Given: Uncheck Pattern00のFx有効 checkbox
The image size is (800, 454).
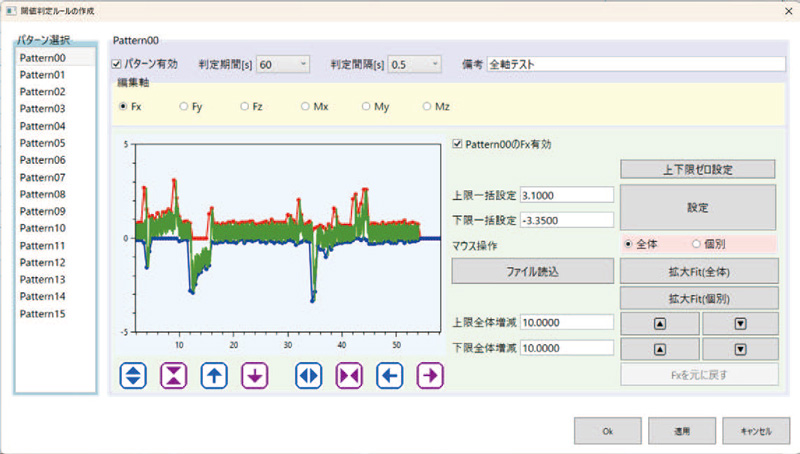Looking at the screenshot, I should tap(458, 144).
